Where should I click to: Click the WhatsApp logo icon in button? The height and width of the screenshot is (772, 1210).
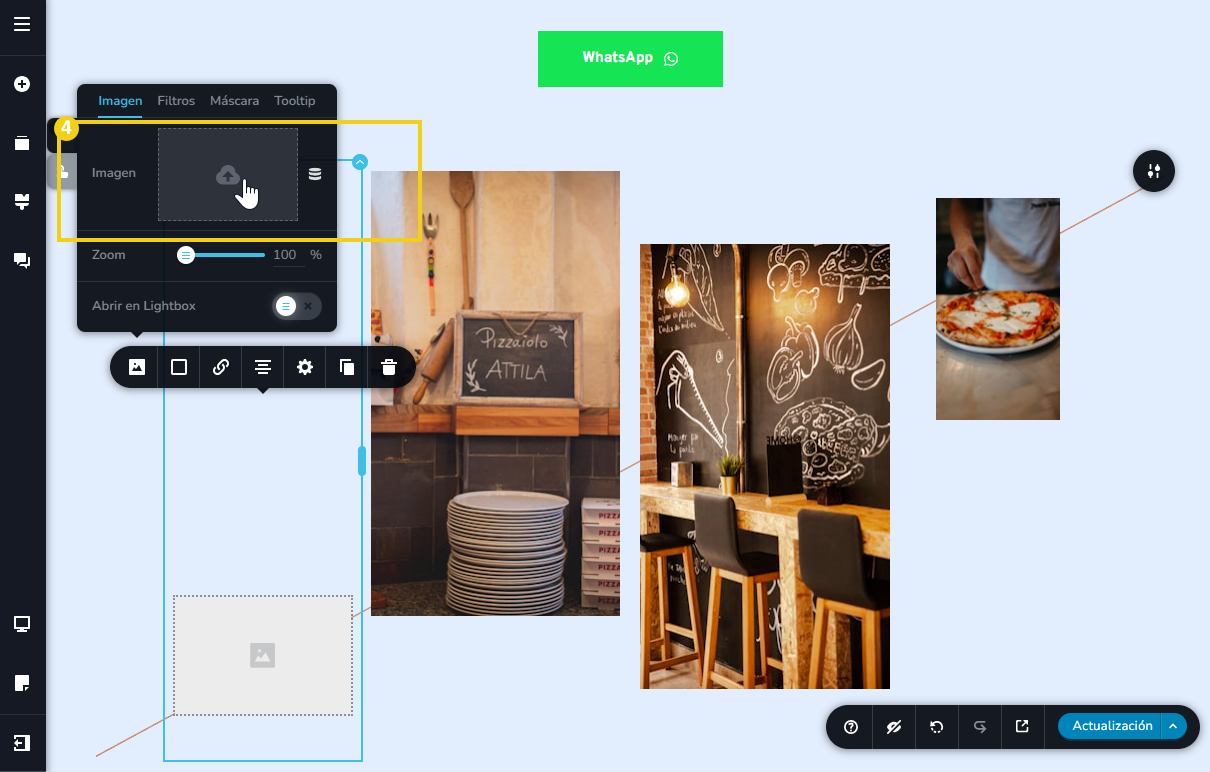(x=671, y=58)
